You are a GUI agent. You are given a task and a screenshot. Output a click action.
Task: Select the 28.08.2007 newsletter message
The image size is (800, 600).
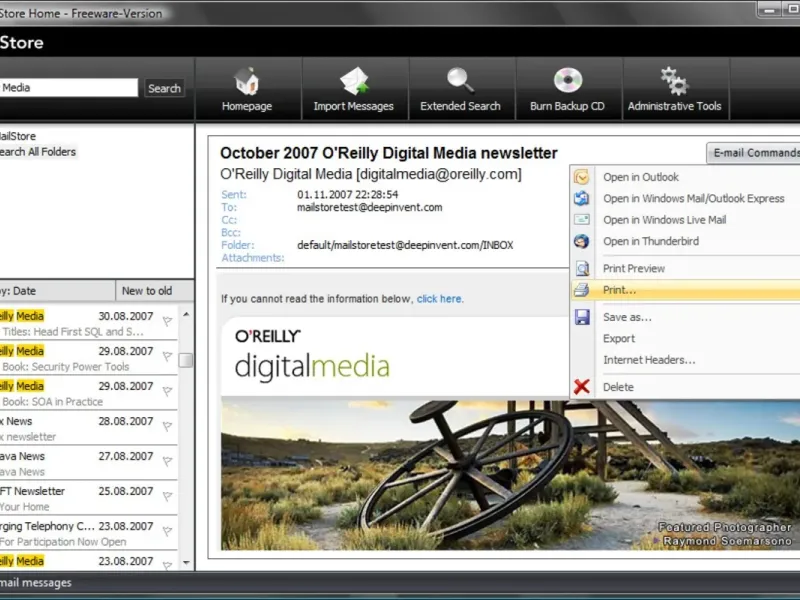point(88,429)
